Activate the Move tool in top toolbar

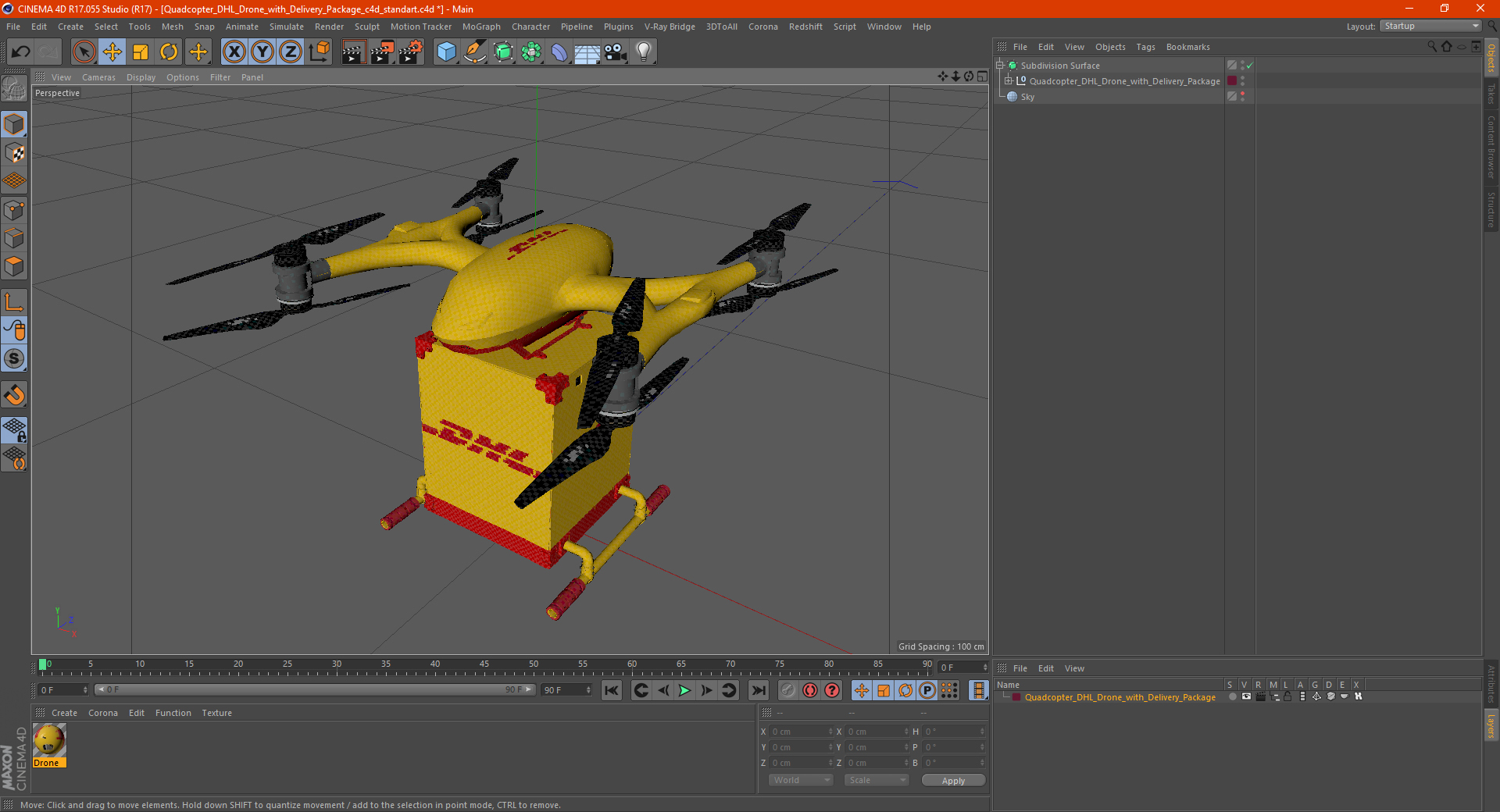(112, 52)
